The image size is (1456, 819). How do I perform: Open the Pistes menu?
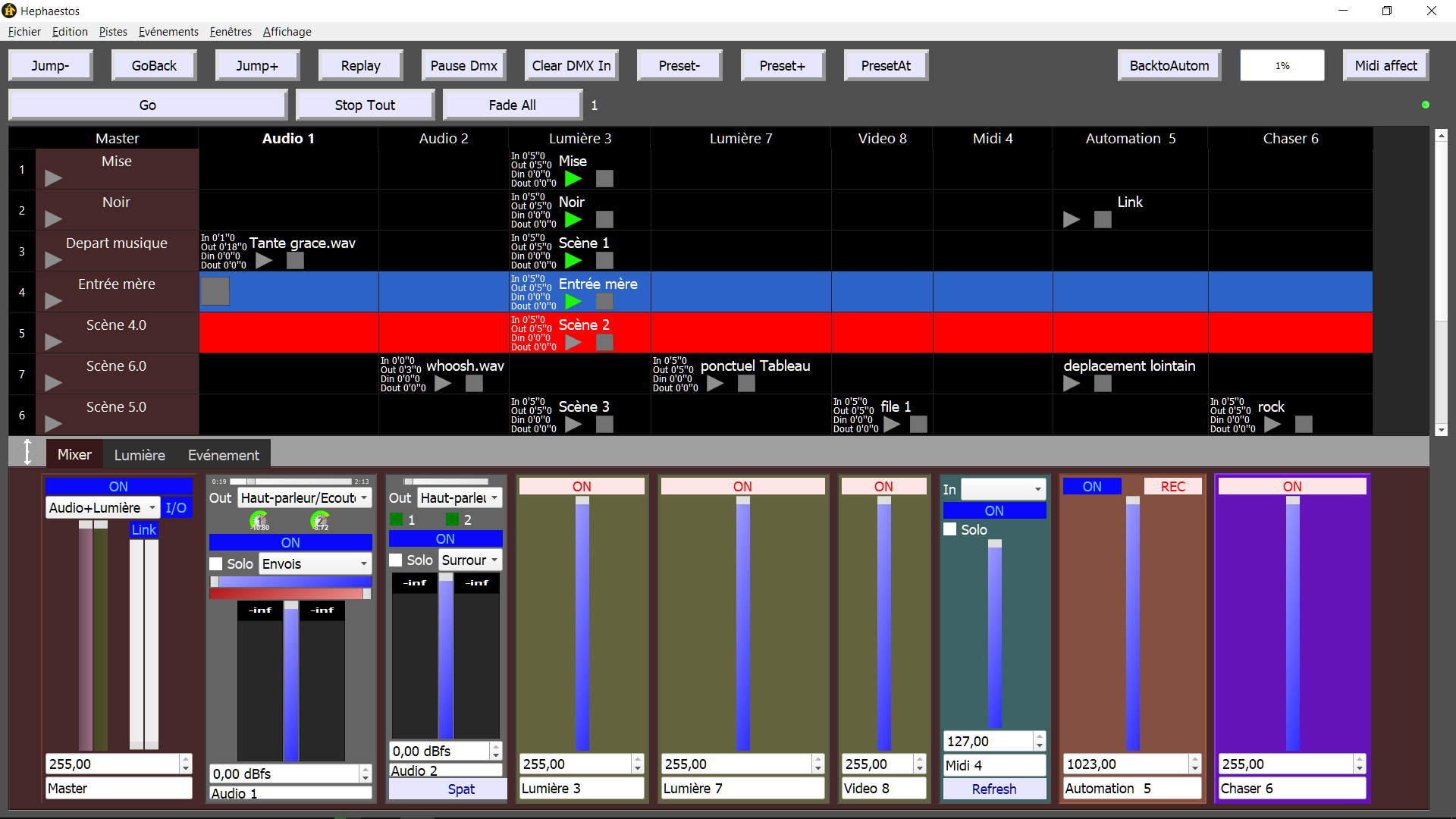click(113, 32)
